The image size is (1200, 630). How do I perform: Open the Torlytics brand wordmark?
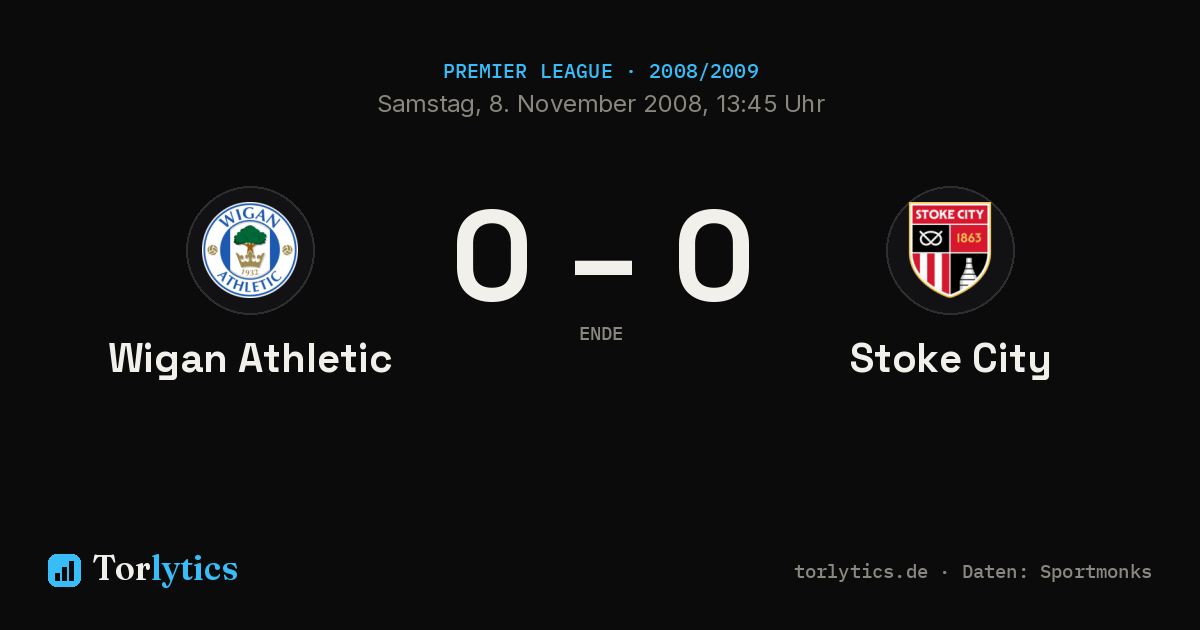click(165, 569)
